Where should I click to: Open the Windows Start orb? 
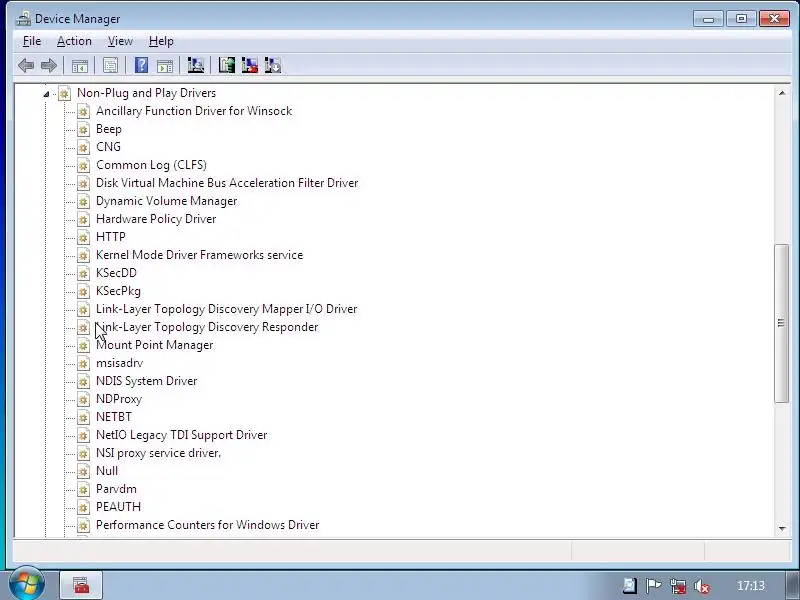tap(27, 583)
